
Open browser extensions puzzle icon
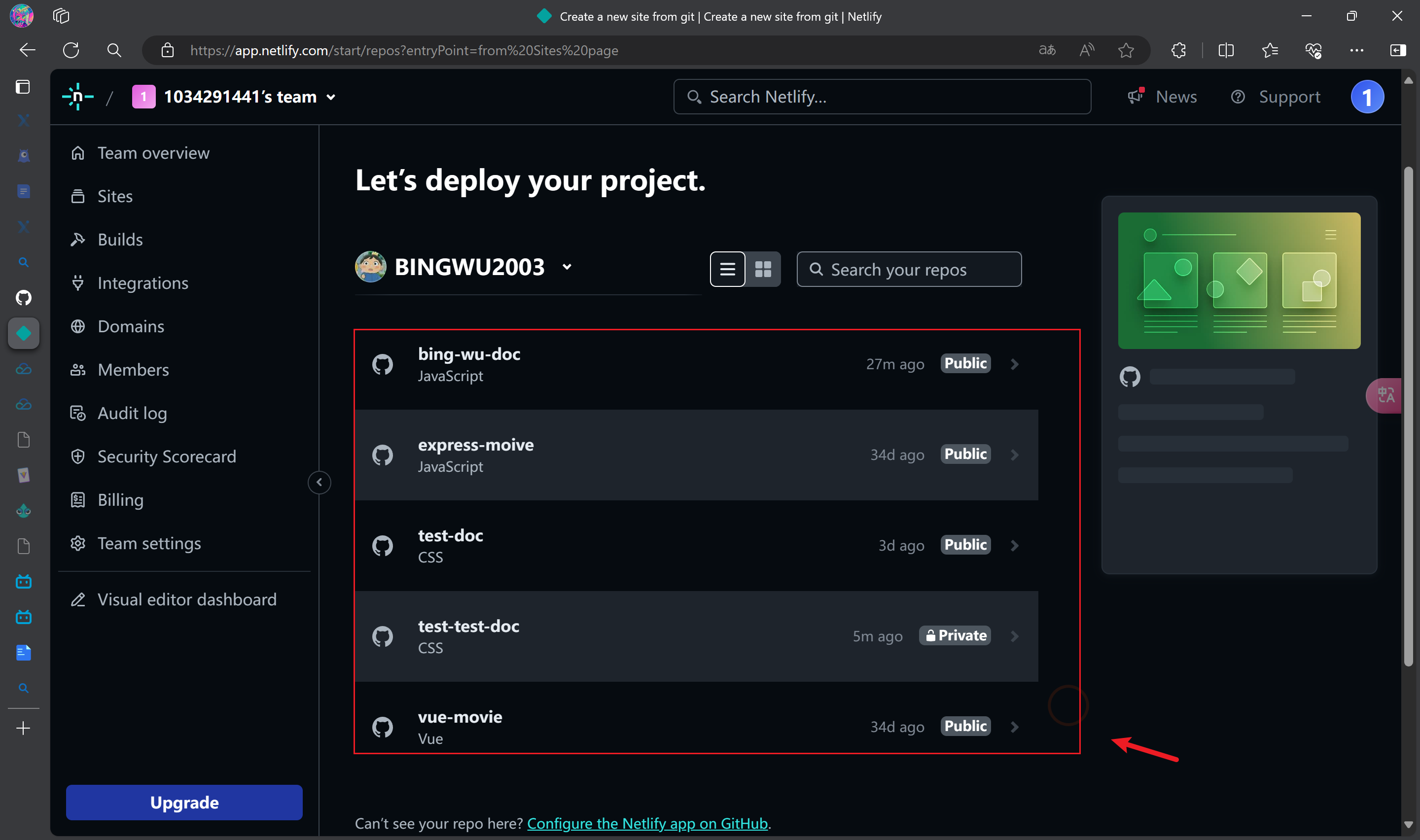(x=1178, y=50)
